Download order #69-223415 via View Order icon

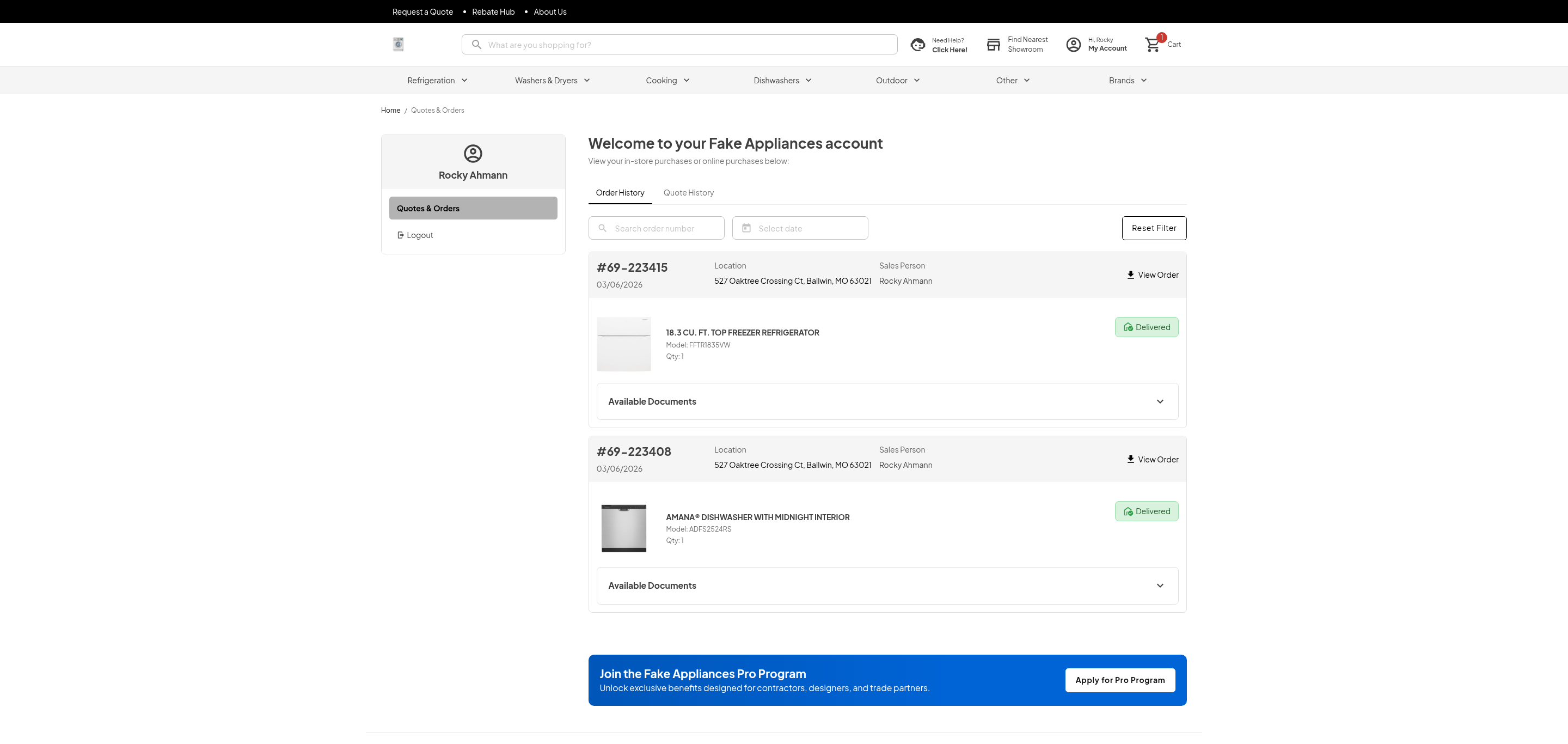pos(1130,275)
